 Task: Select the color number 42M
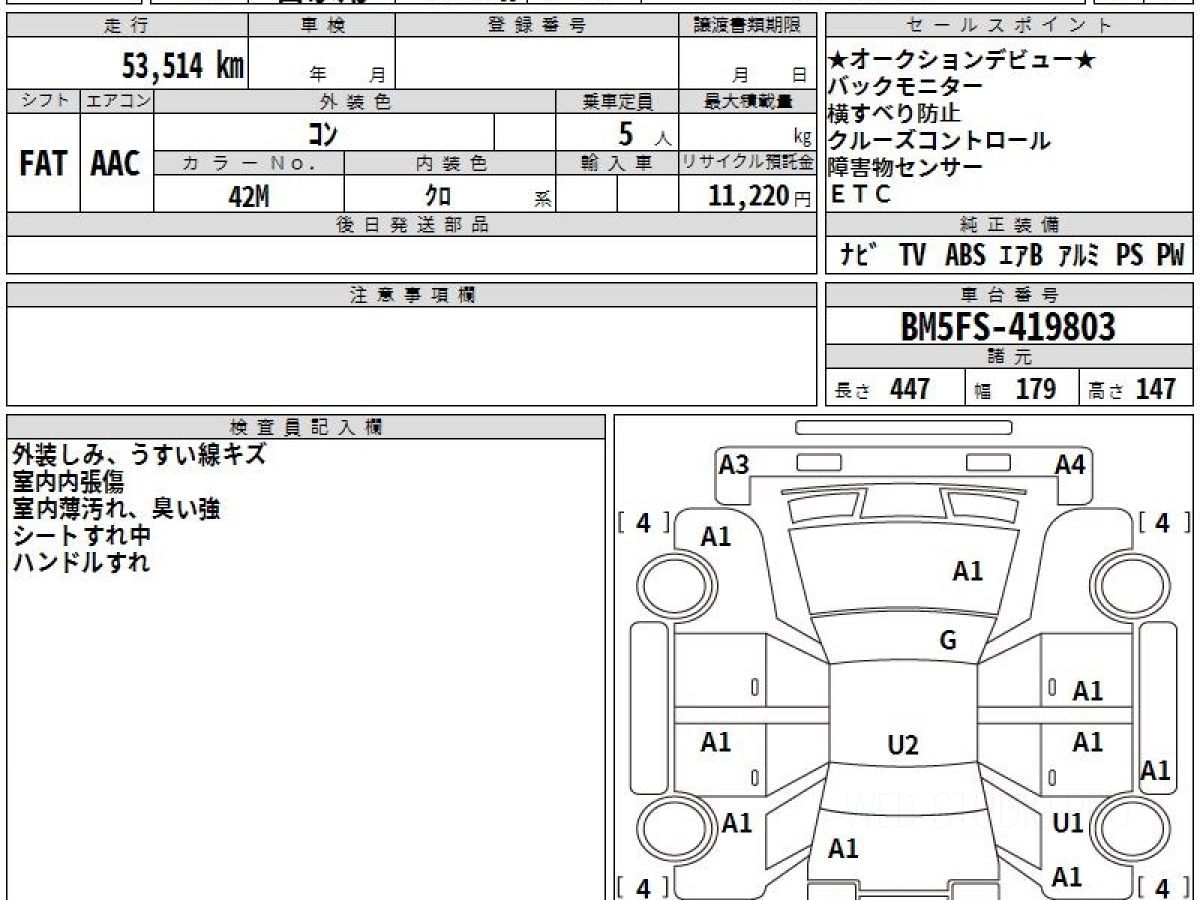click(x=249, y=197)
